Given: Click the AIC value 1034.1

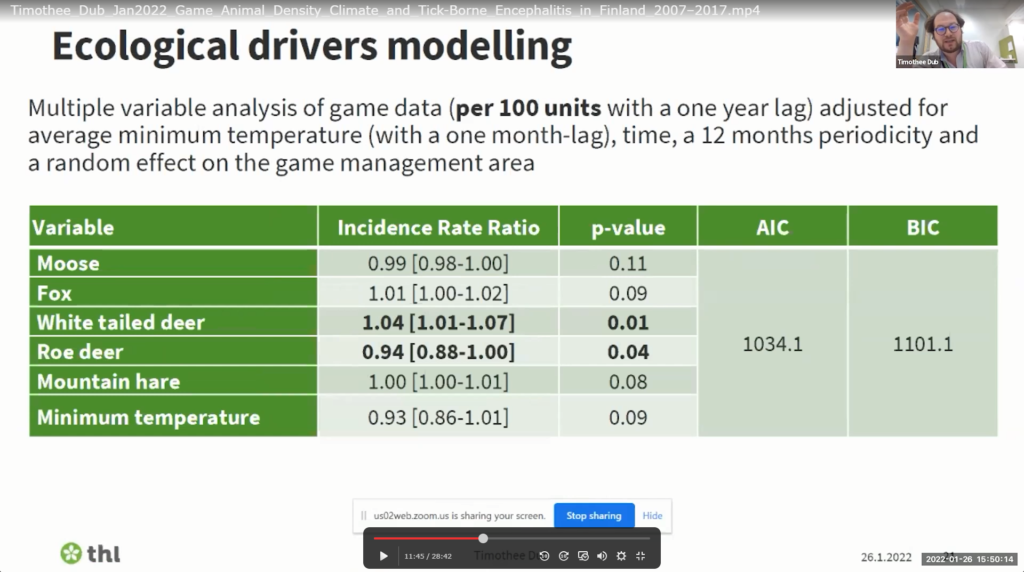Looking at the screenshot, I should 772,344.
